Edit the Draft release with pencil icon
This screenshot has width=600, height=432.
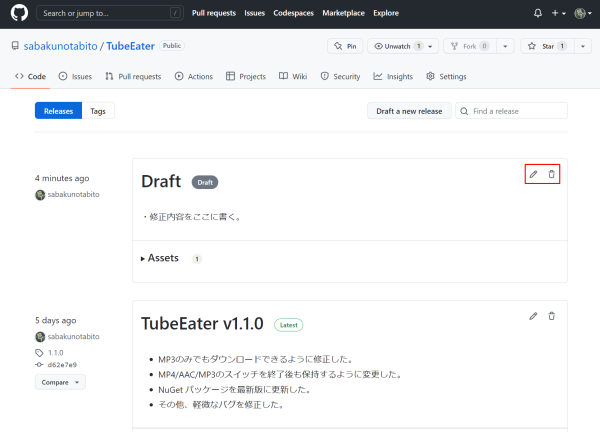(x=533, y=174)
